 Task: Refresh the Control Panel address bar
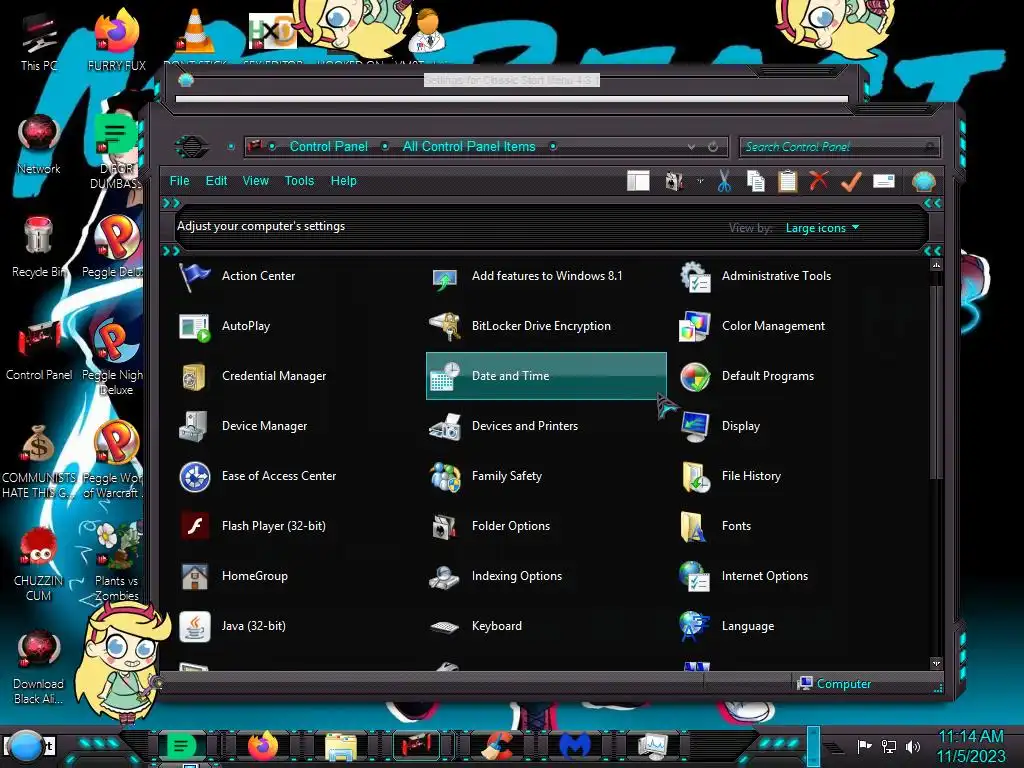713,147
